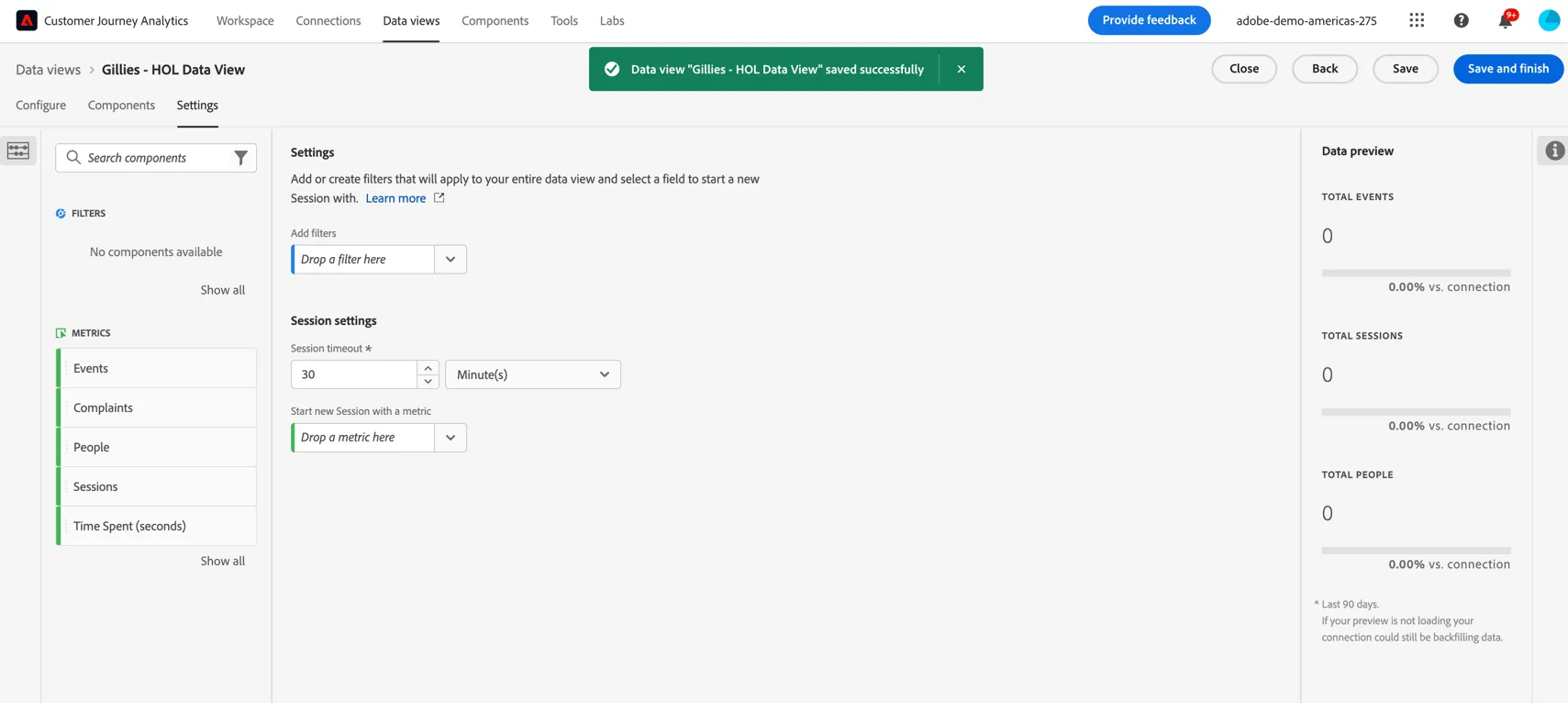
Task: Open the Labs menu
Action: 612,20
